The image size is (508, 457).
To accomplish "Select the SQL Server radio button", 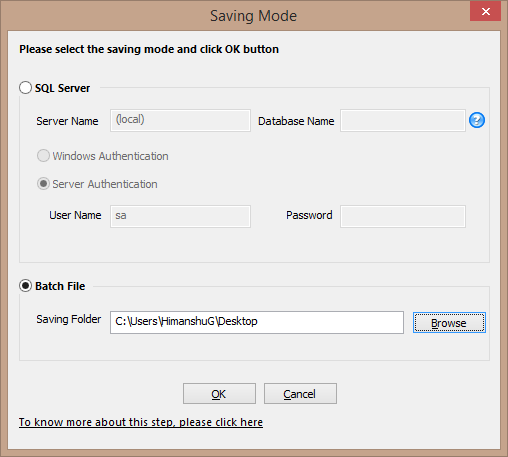I will 25,88.
